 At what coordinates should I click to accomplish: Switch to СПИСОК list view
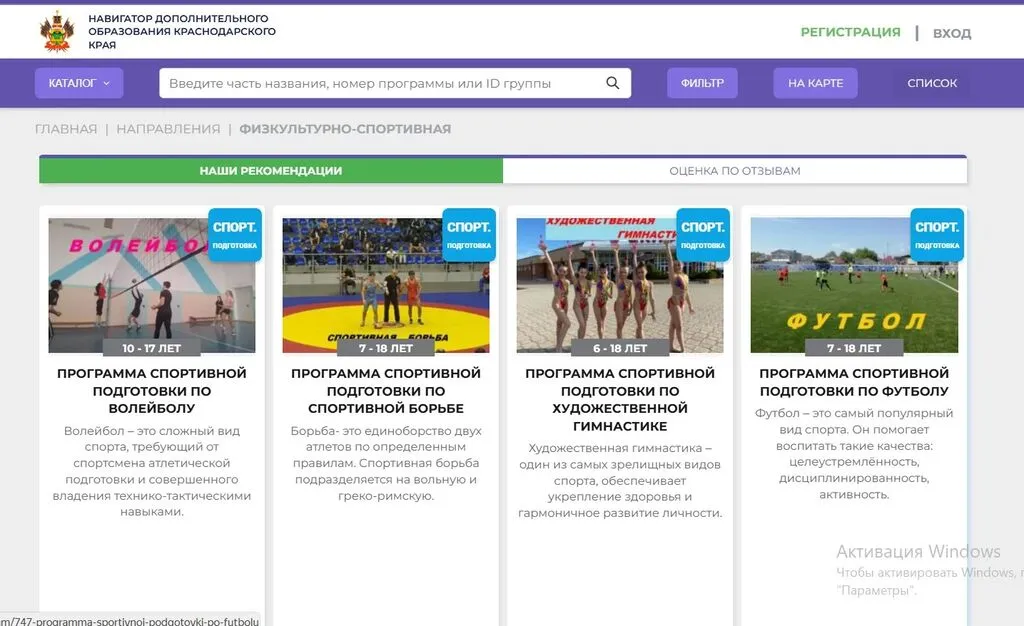coord(932,83)
